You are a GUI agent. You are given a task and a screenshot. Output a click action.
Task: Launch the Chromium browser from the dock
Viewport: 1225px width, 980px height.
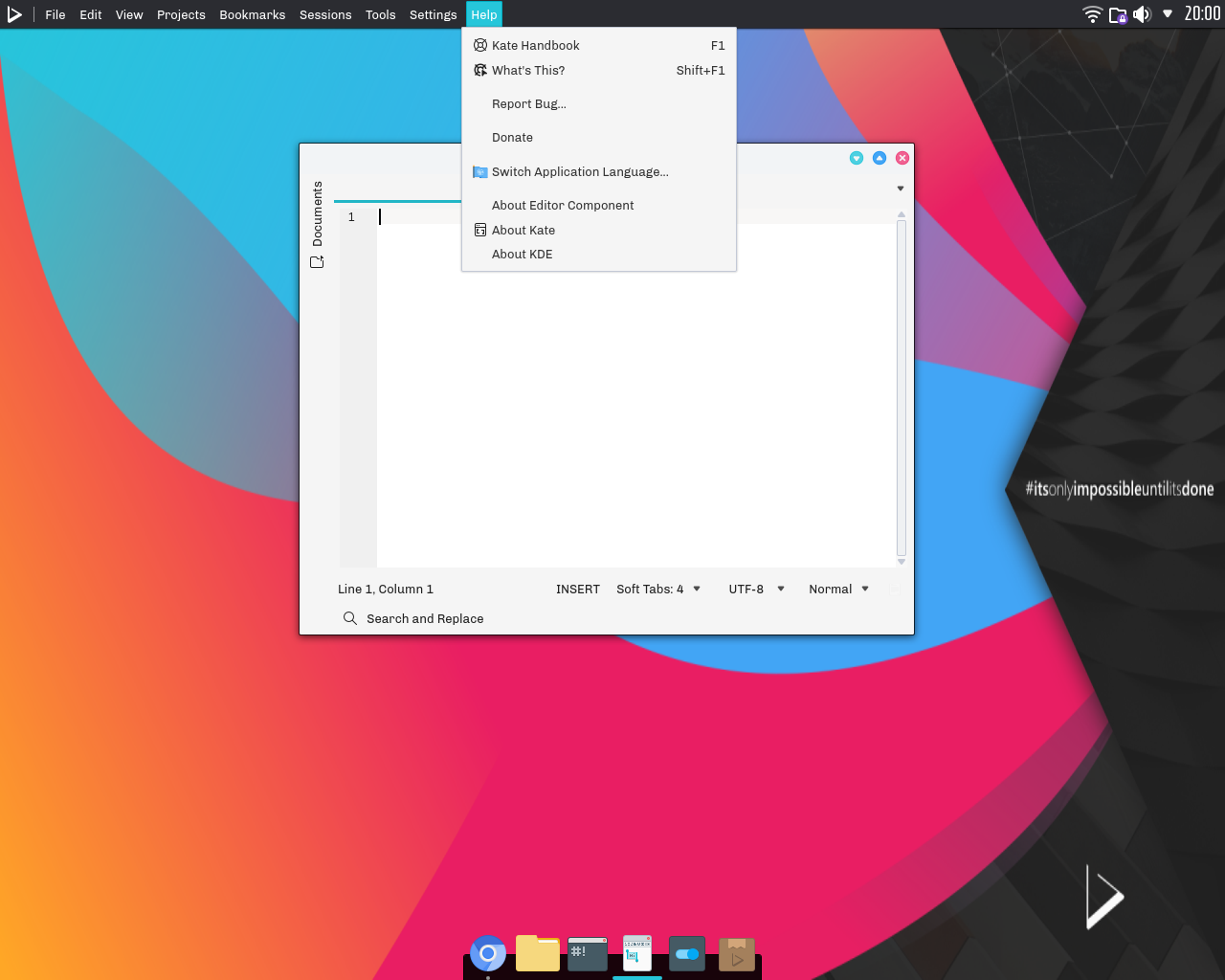click(488, 953)
